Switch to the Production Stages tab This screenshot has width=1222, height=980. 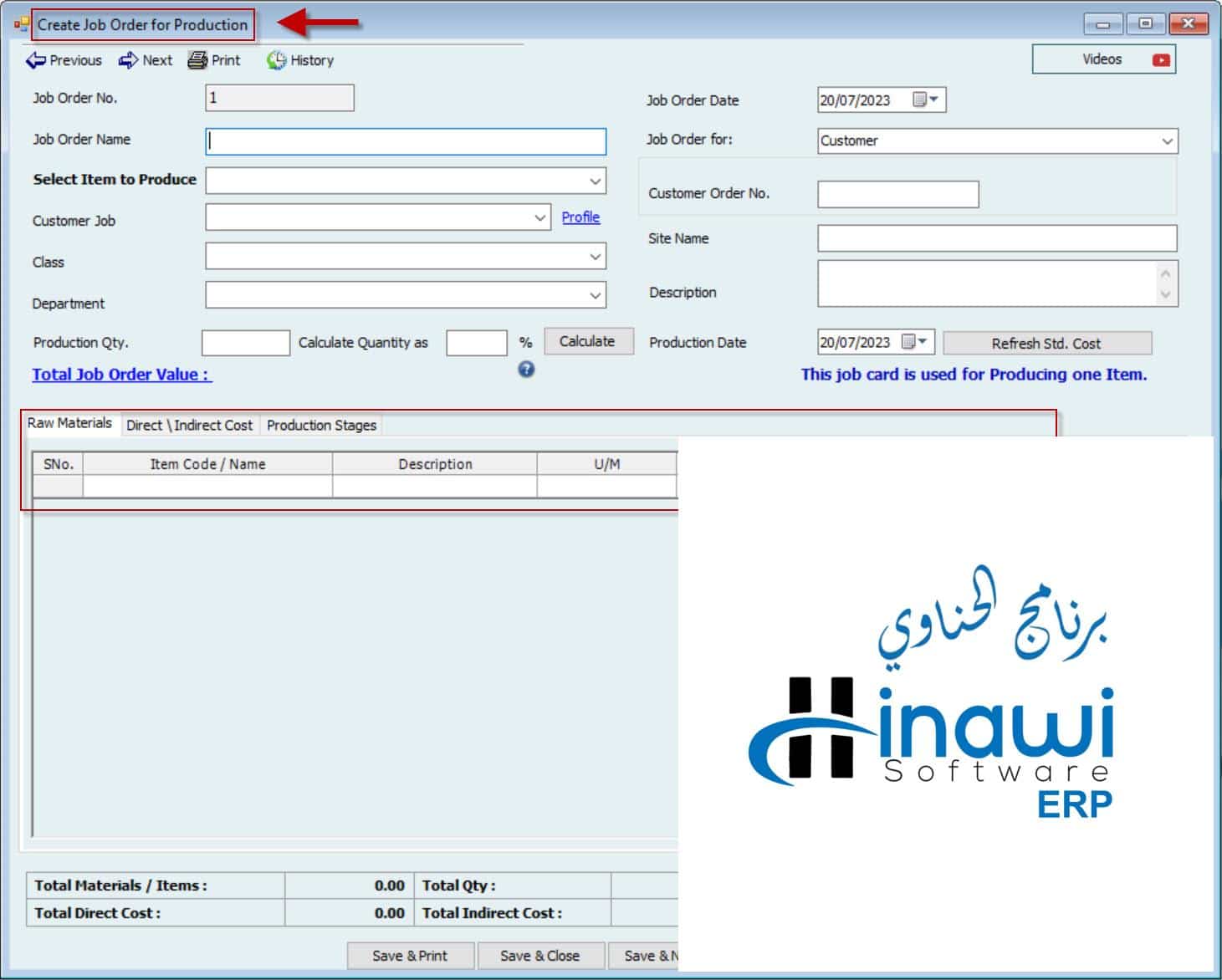click(x=322, y=426)
